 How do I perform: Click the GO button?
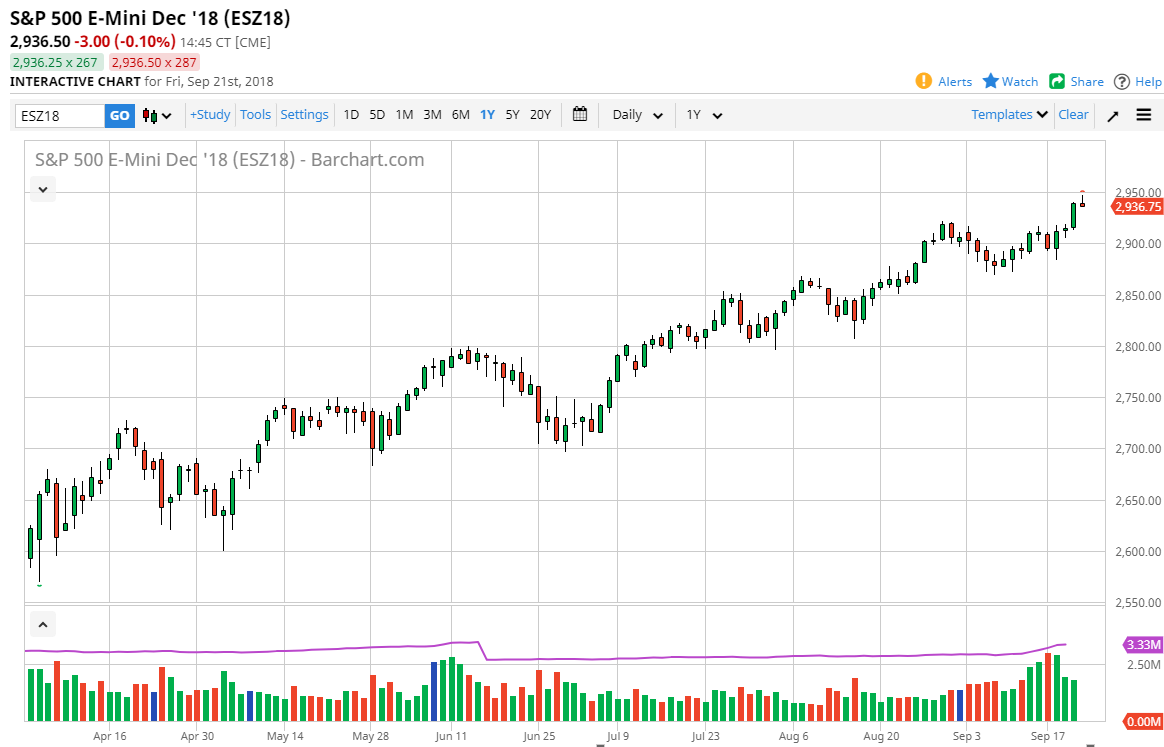point(119,115)
